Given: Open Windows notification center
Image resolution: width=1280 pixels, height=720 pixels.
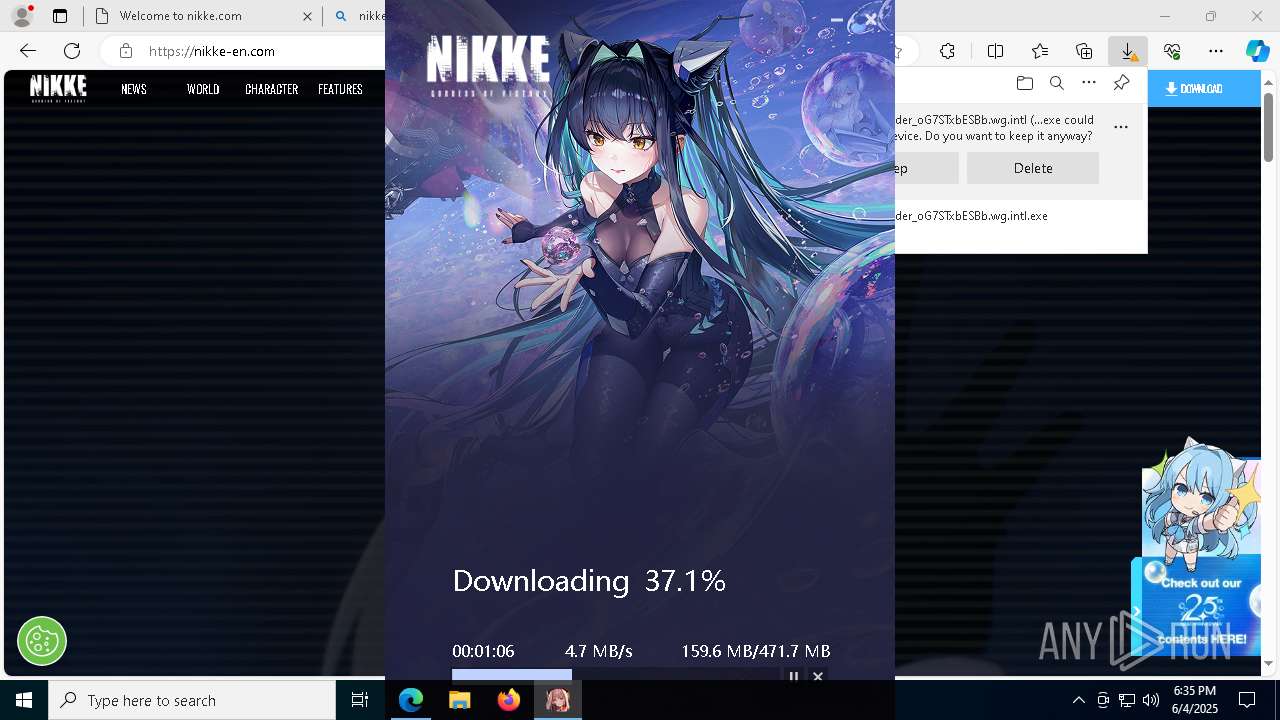Looking at the screenshot, I should [x=1247, y=700].
